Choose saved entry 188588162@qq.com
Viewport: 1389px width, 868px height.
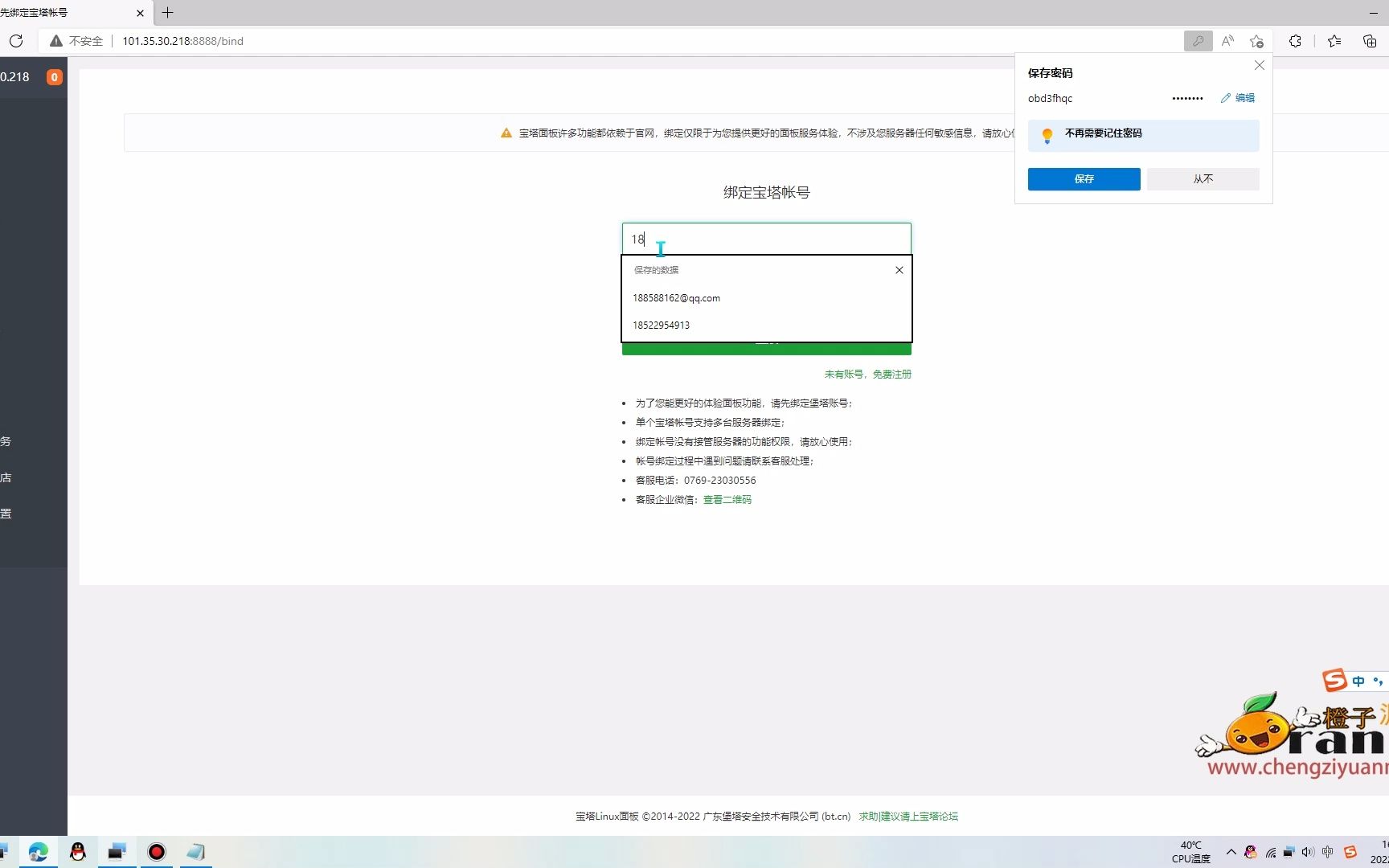[x=766, y=298]
